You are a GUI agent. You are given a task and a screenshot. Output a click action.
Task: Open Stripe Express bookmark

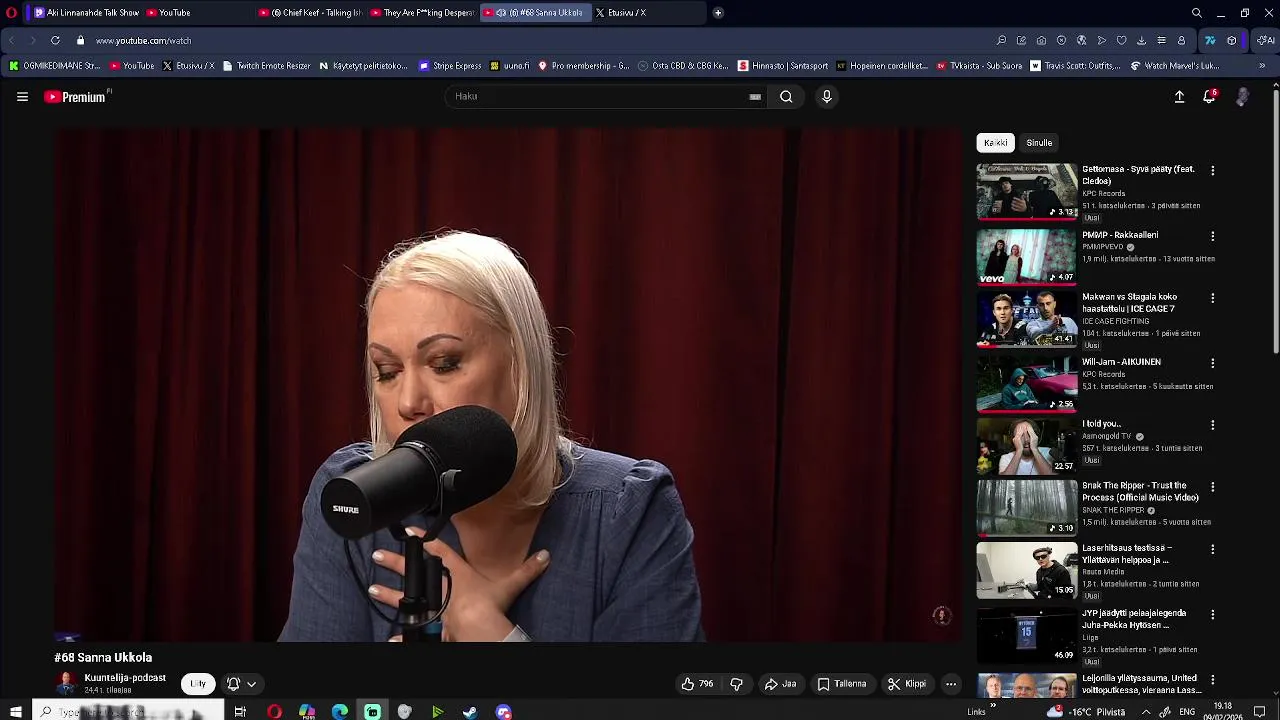click(x=450, y=66)
